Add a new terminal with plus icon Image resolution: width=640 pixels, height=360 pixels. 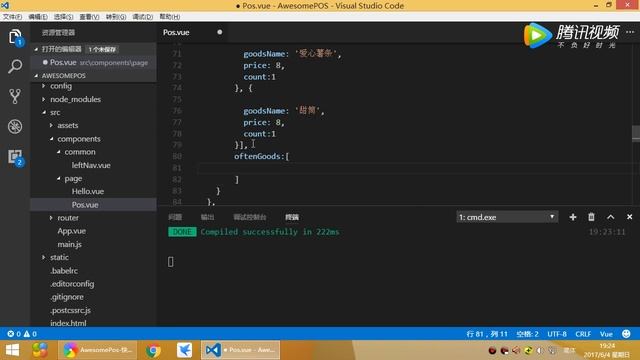tap(573, 217)
